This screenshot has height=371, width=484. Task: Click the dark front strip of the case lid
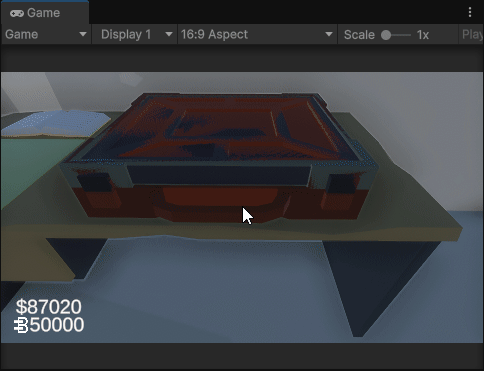[x=219, y=175]
